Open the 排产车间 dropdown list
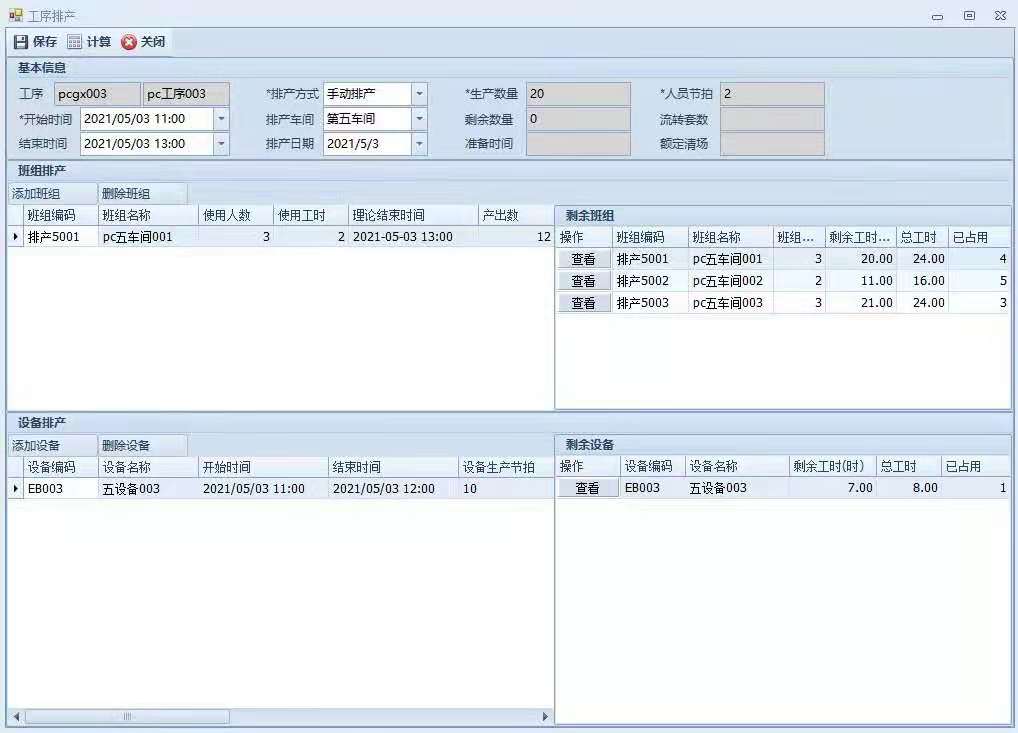Image resolution: width=1018 pixels, height=733 pixels. click(x=419, y=119)
